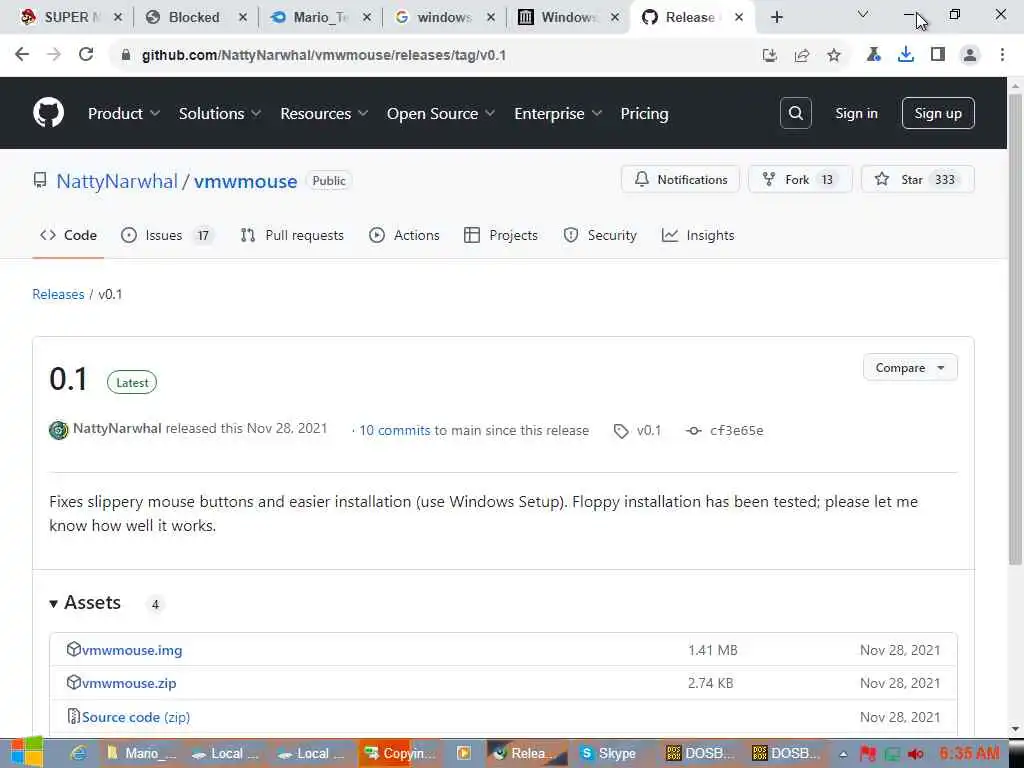This screenshot has width=1024, height=768.
Task: Expand the Enterprise menu
Action: pyautogui.click(x=558, y=113)
